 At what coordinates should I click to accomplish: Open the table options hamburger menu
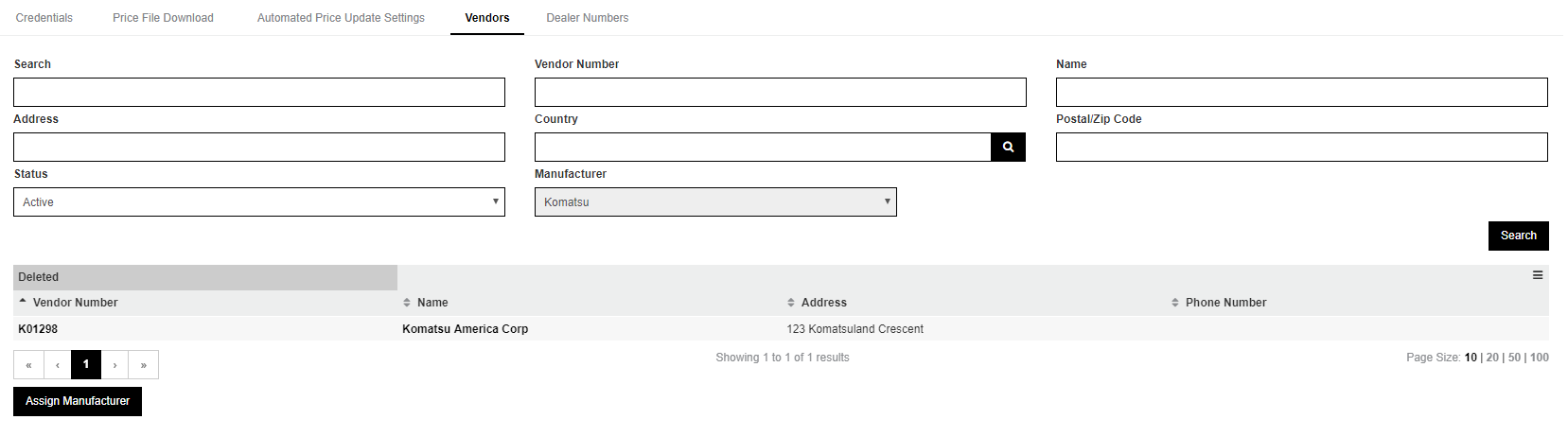tap(1538, 275)
